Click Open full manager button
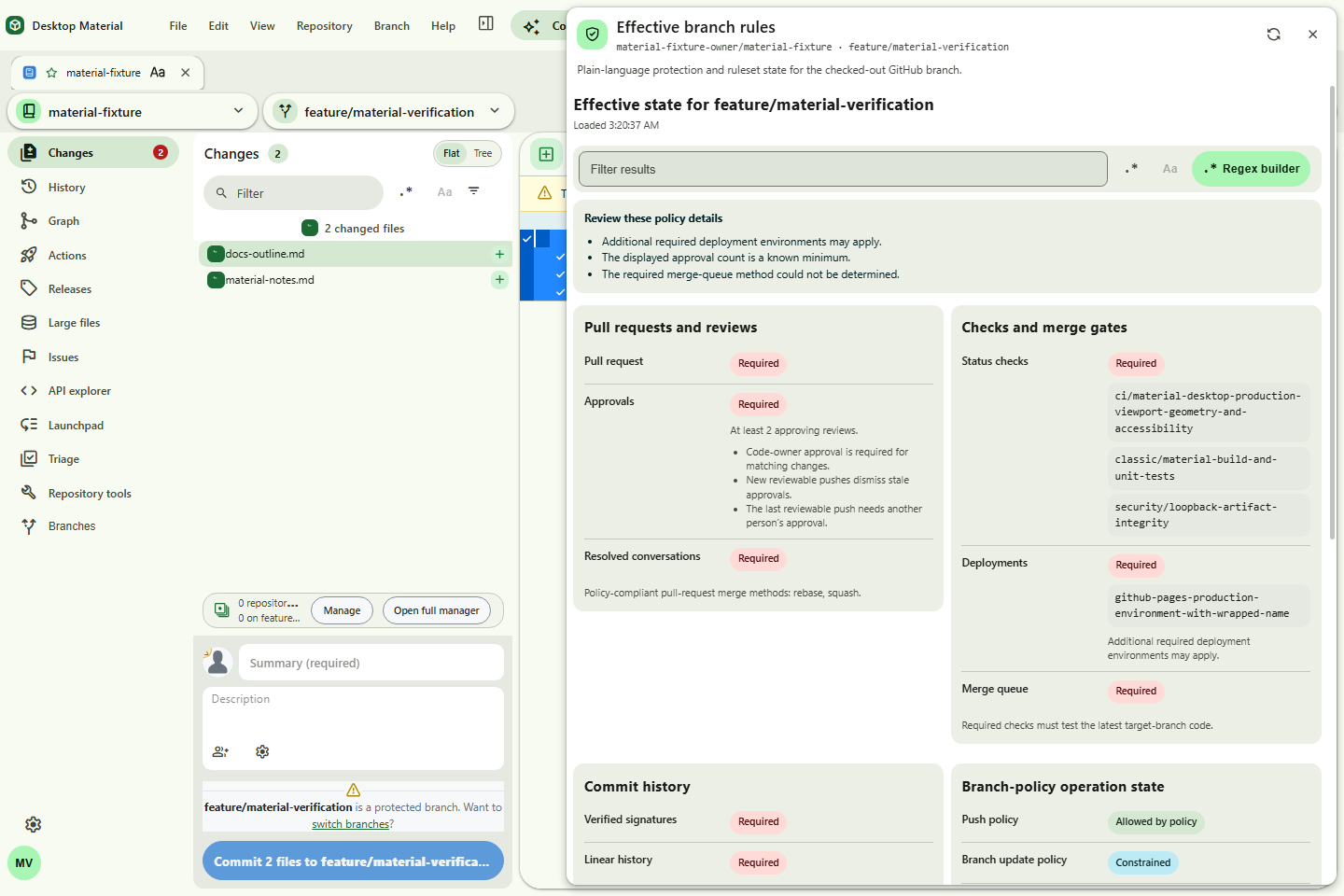 pyautogui.click(x=436, y=610)
